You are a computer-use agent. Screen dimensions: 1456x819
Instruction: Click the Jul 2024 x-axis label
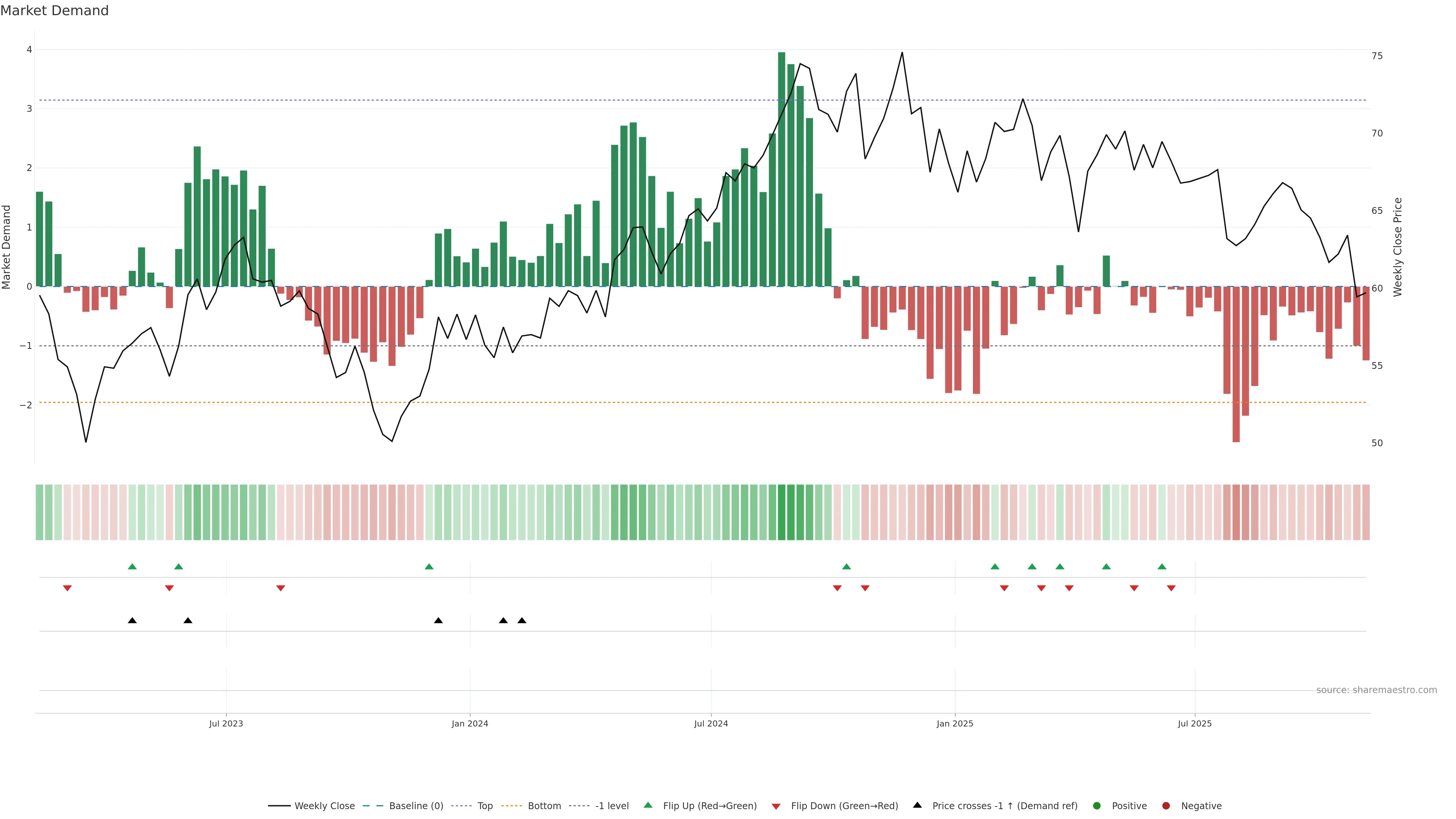tap(711, 724)
